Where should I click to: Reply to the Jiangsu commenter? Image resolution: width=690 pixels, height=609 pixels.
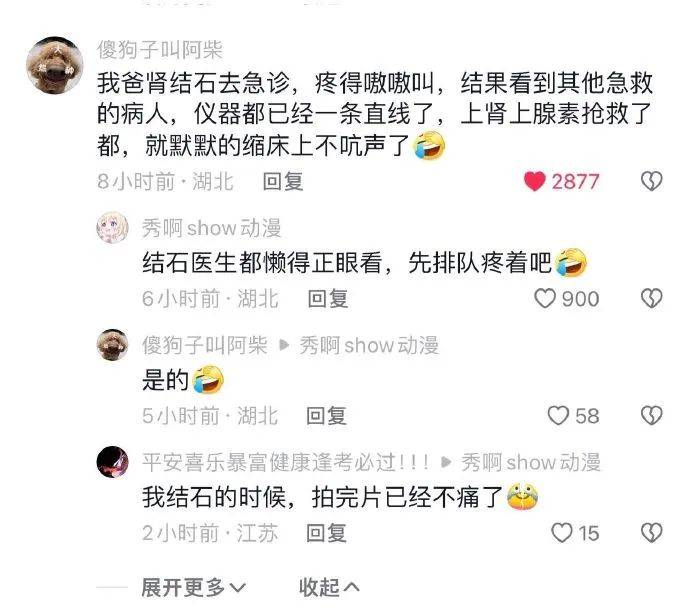coord(327,533)
